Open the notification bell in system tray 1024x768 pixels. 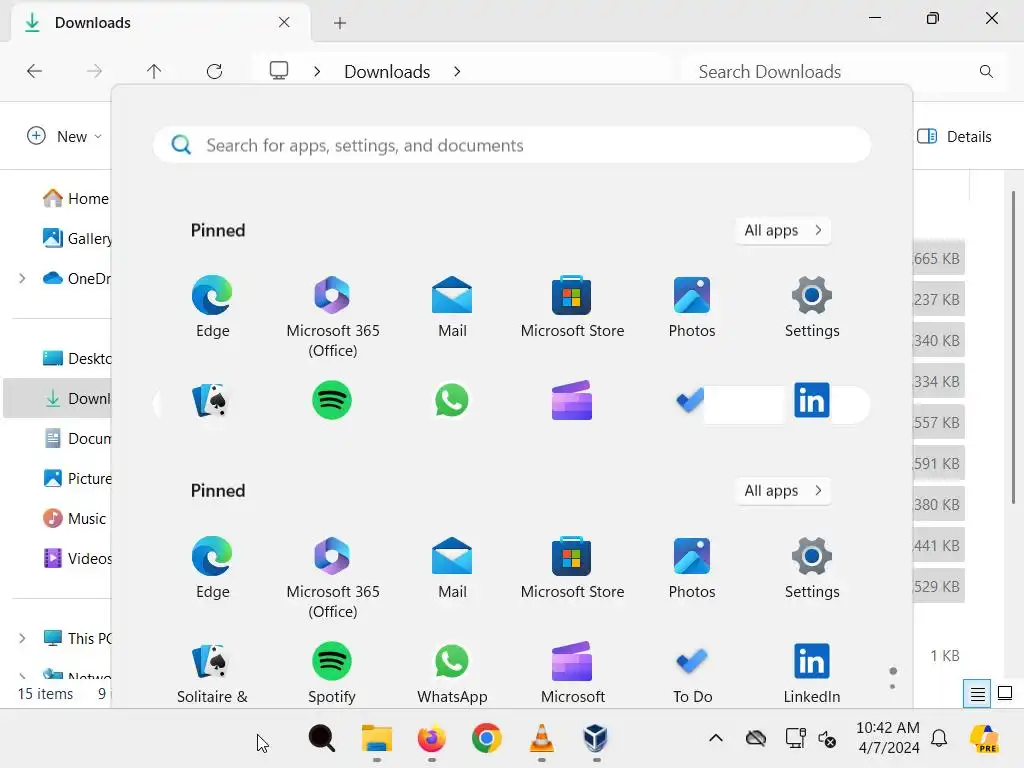[939, 739]
